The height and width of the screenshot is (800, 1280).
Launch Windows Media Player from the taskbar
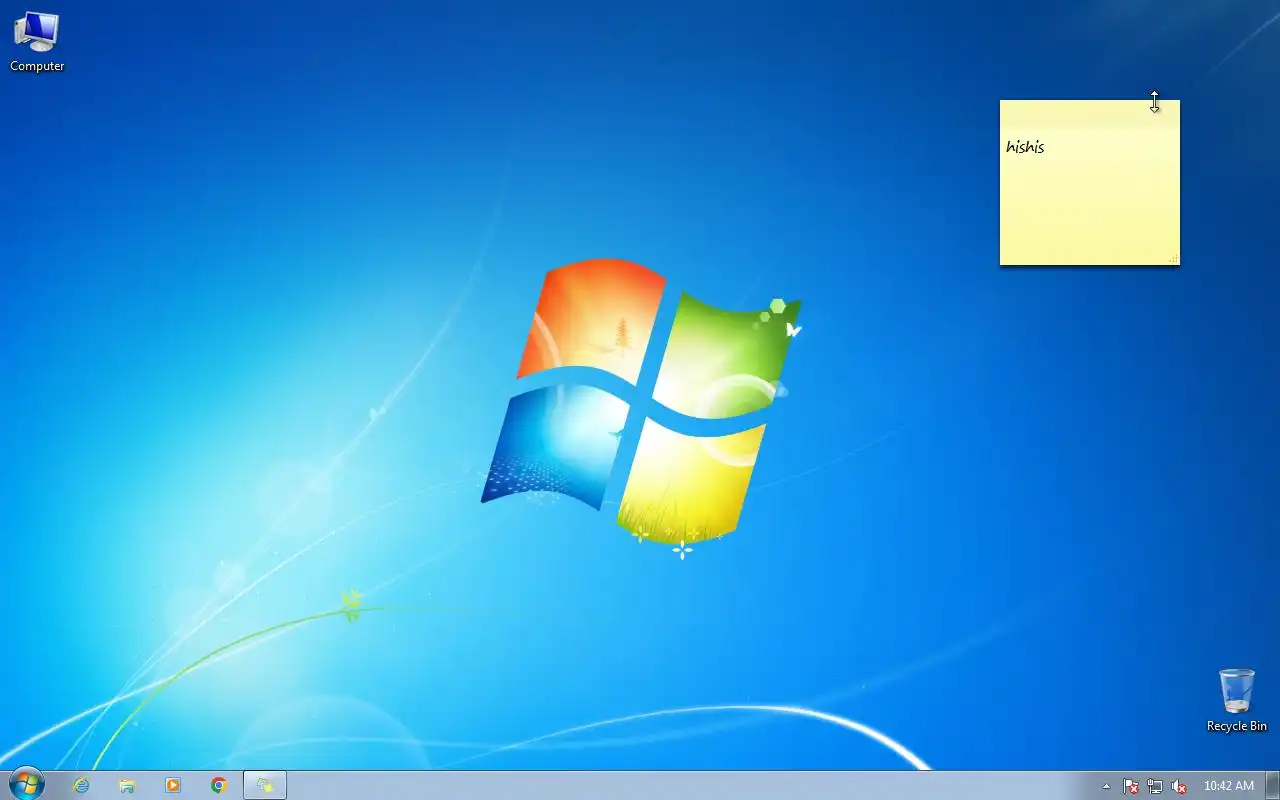click(x=173, y=785)
